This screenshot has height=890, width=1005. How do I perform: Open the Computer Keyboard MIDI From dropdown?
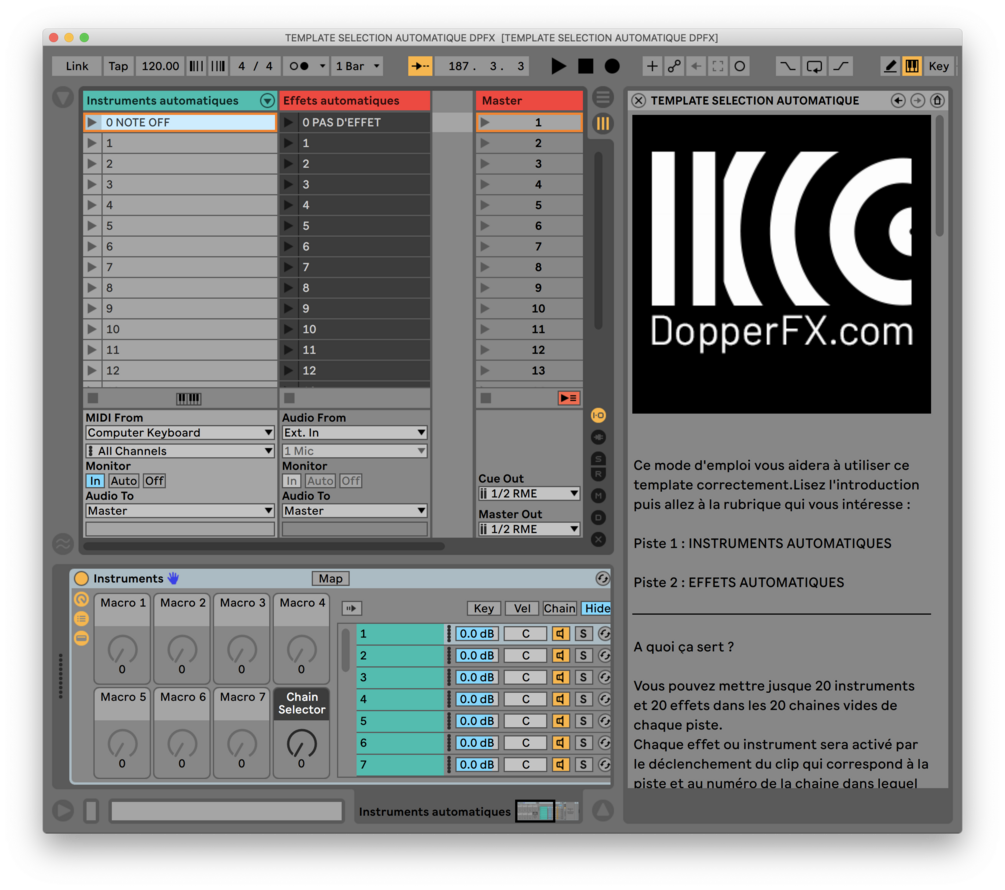[x=180, y=433]
